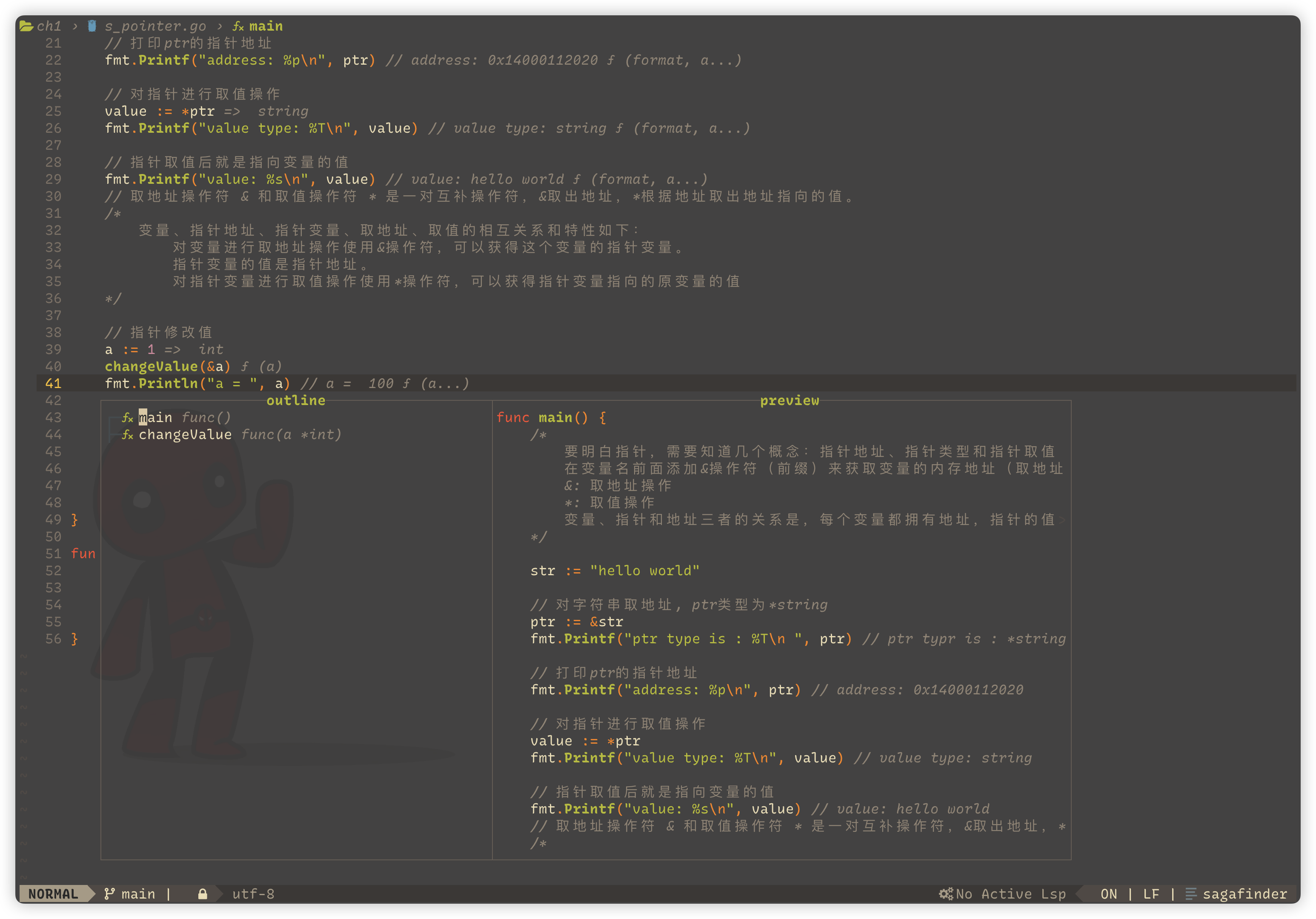The width and height of the screenshot is (1316, 919).
Task: Click the function icon beside changeValue in outline
Action: (127, 435)
